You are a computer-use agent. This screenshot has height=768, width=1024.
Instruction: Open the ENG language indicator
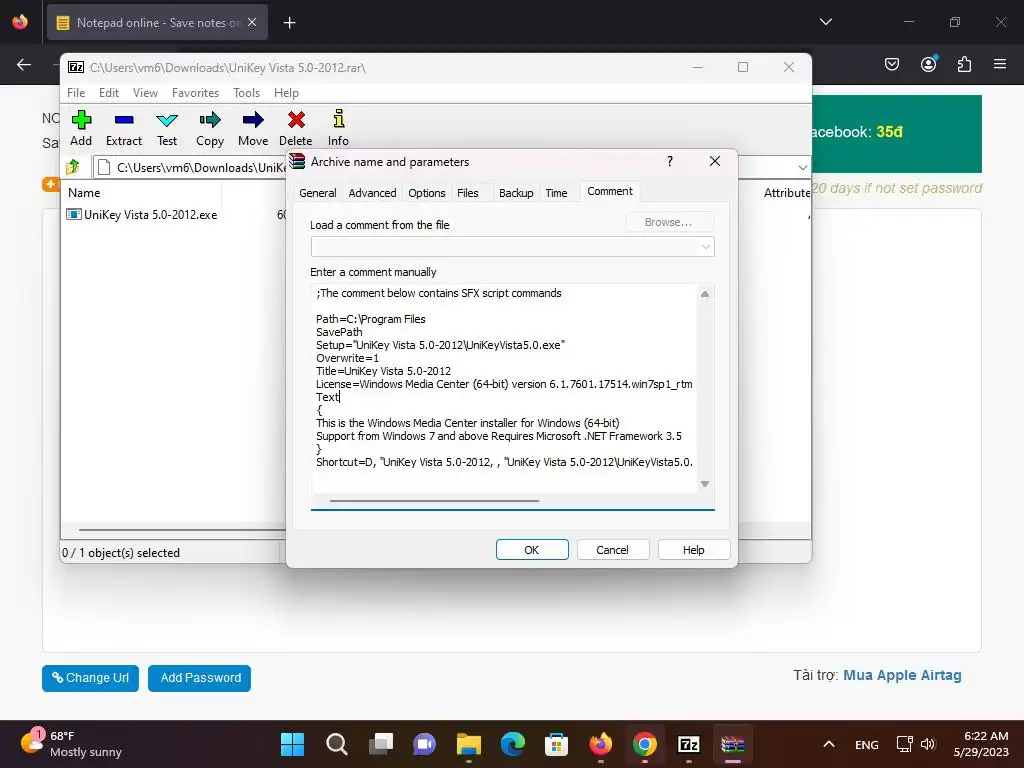tap(867, 745)
